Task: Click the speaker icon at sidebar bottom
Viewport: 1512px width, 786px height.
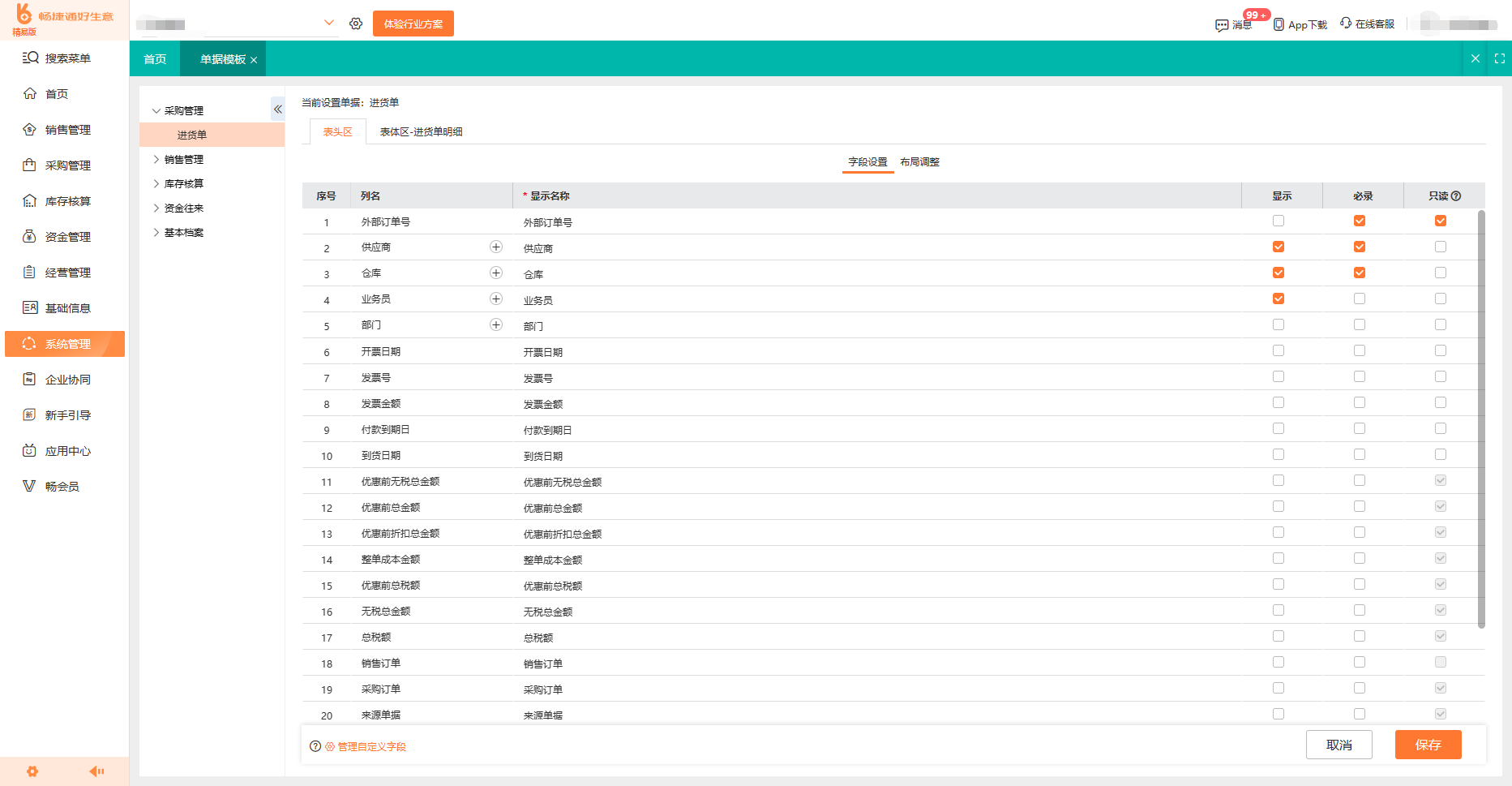Action: [x=96, y=771]
